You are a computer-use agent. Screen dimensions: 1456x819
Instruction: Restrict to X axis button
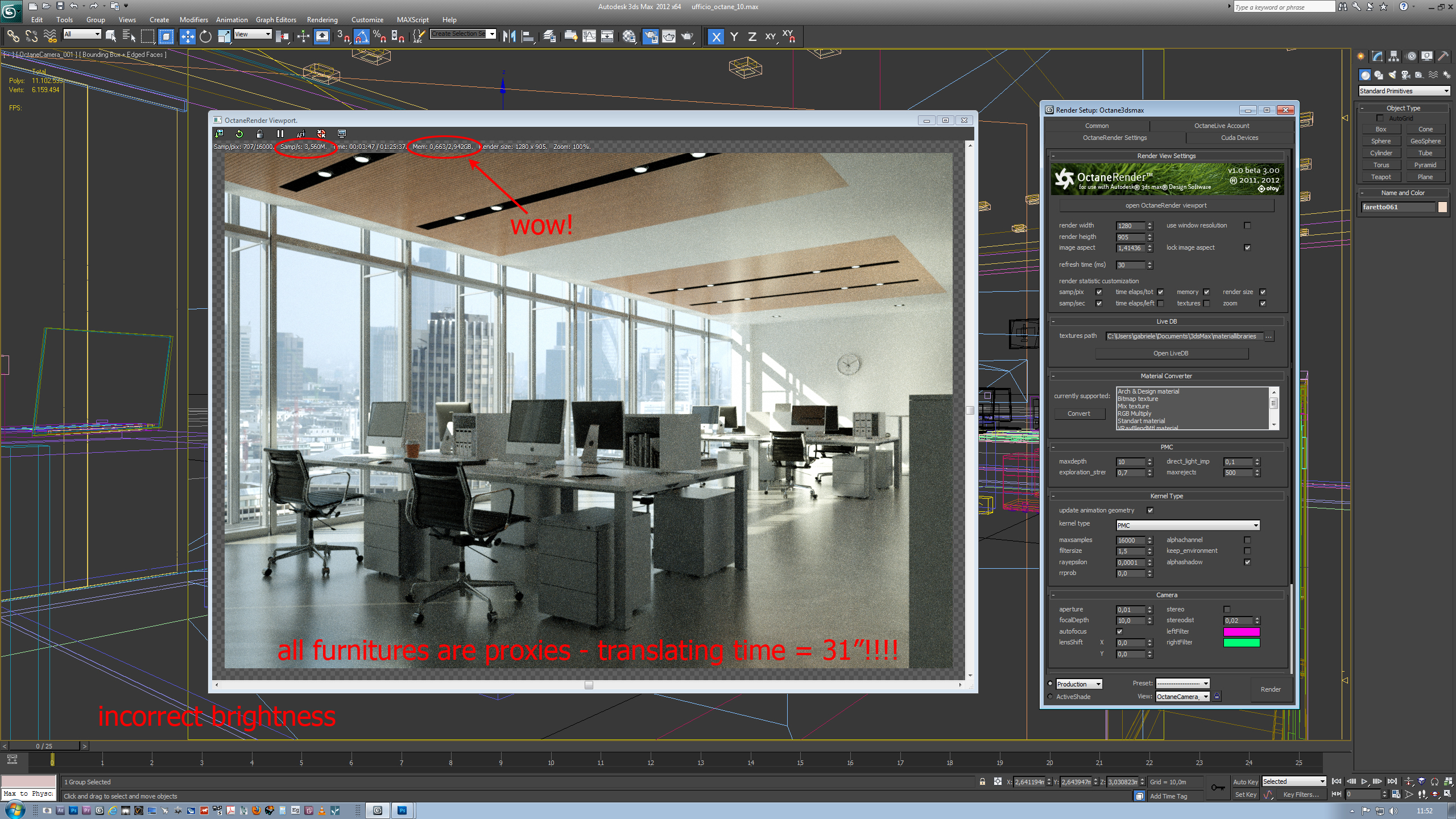click(716, 37)
